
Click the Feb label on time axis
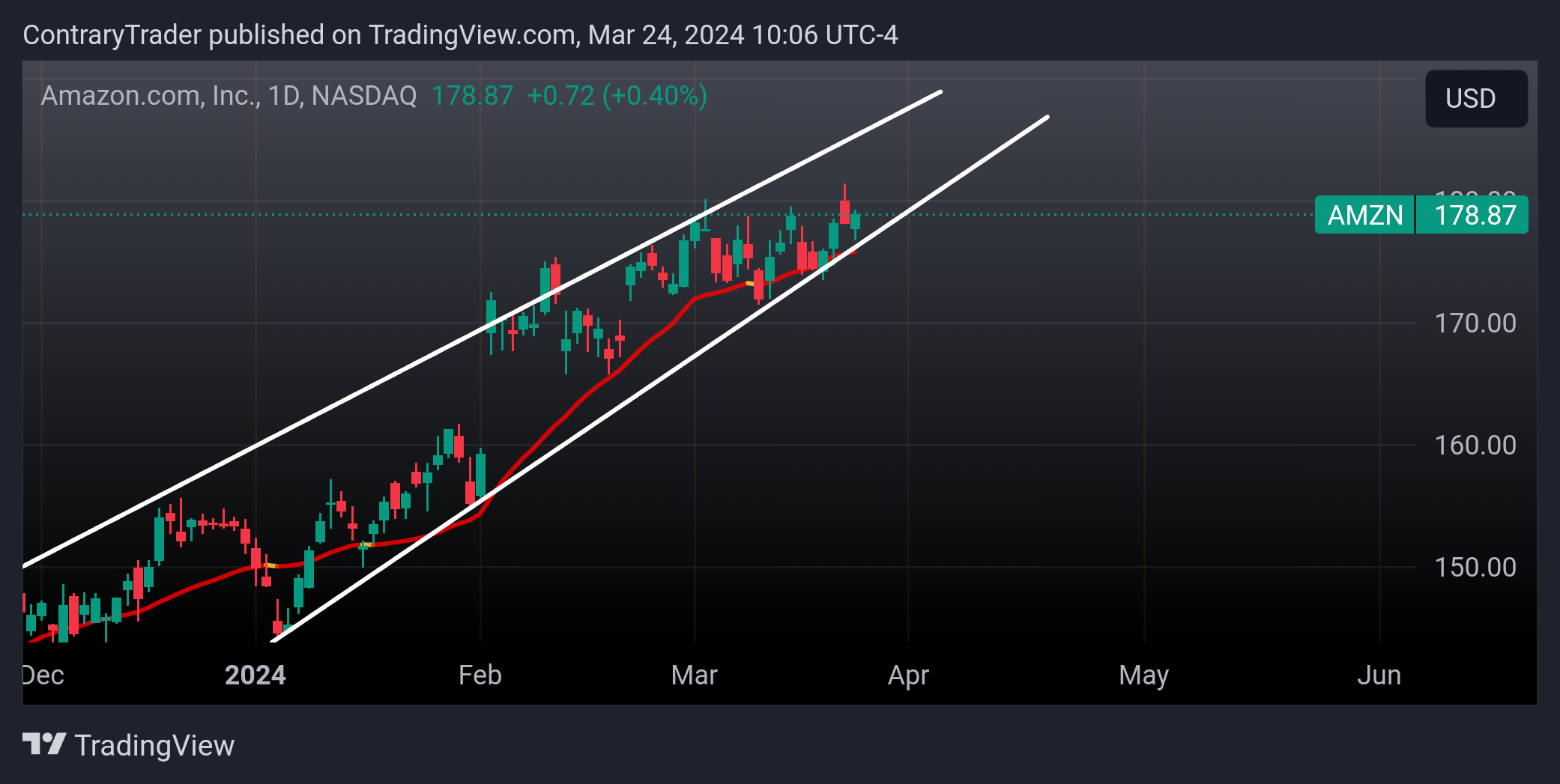[x=480, y=675]
